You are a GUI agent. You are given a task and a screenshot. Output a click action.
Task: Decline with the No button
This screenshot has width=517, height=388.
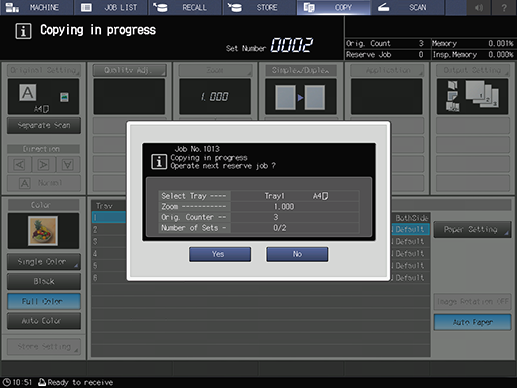(x=297, y=254)
